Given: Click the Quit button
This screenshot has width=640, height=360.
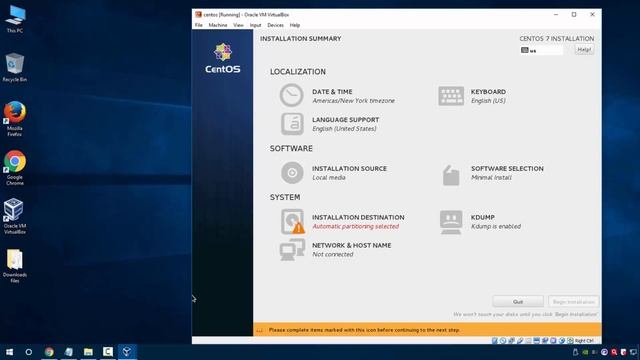Looking at the screenshot, I should click(x=518, y=302).
